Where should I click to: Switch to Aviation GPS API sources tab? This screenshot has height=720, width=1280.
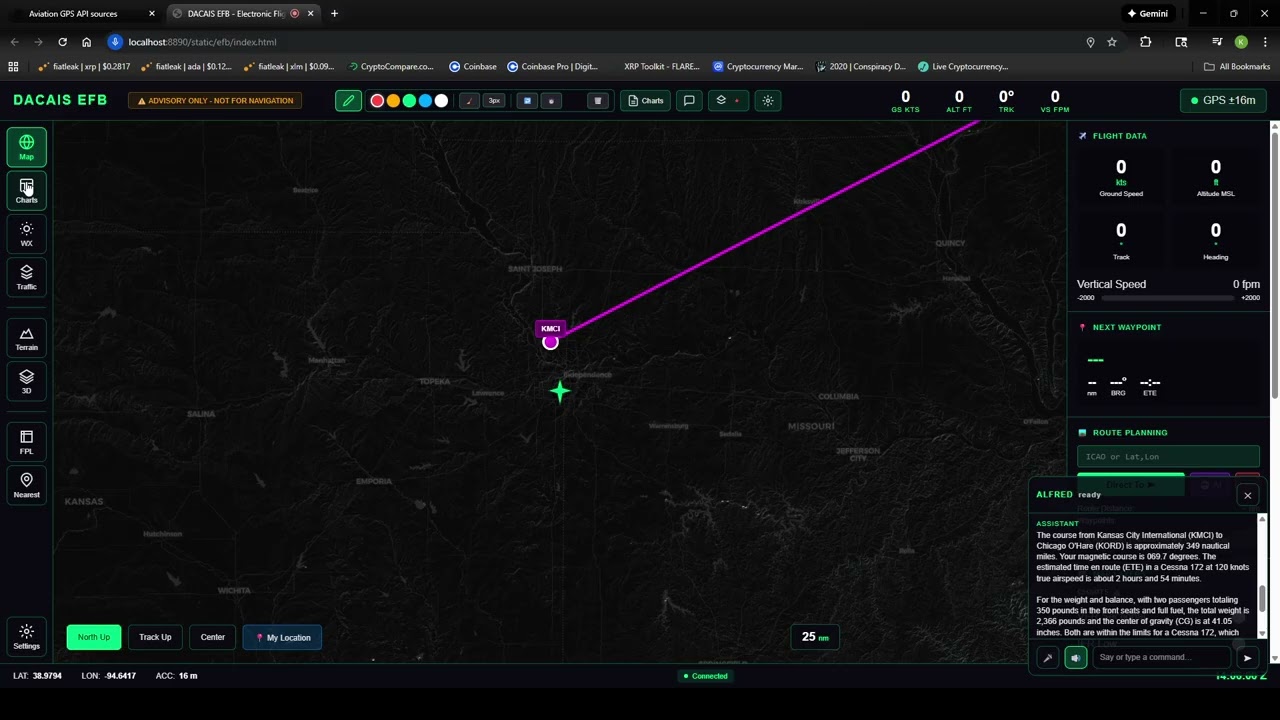point(83,14)
